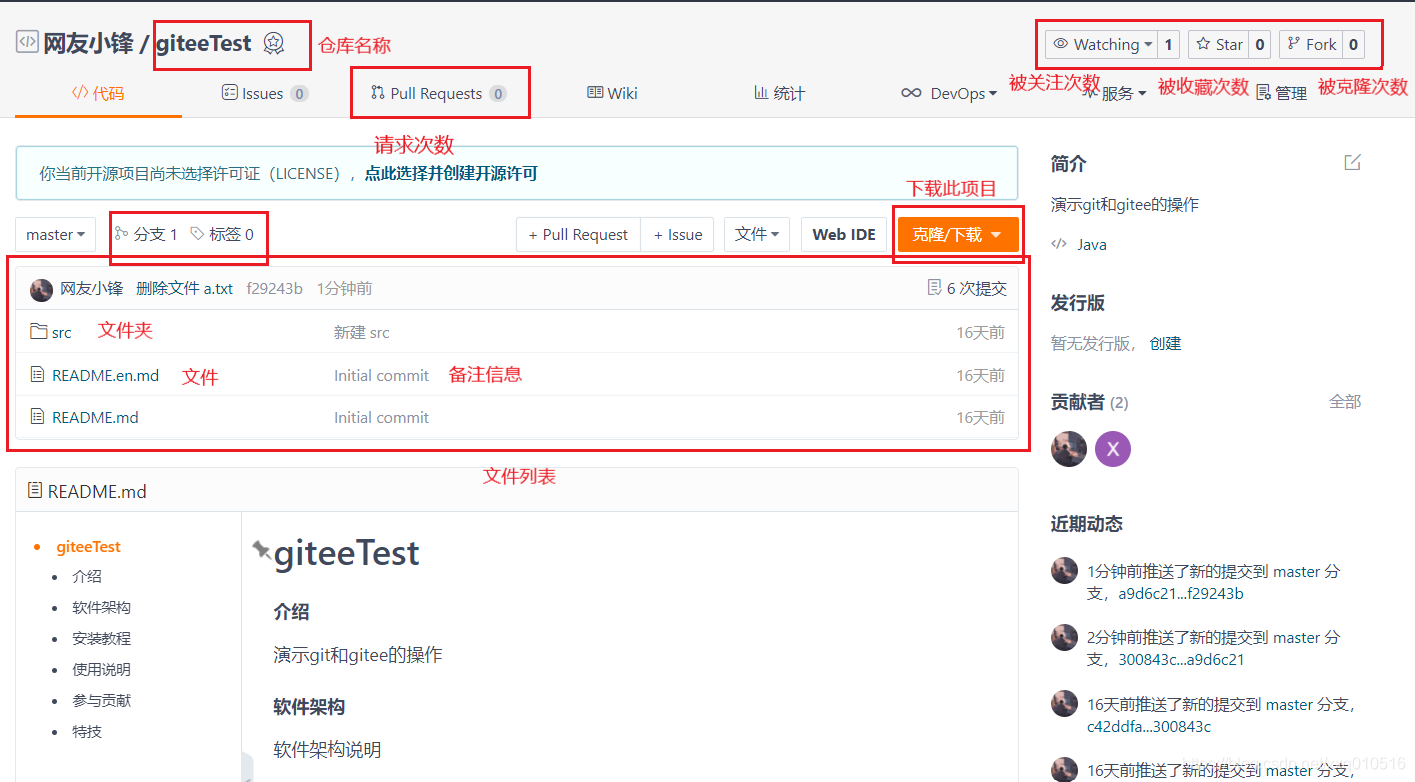The image size is (1415, 782).
Task: Open the 6 次提交 history link
Action: 976,288
